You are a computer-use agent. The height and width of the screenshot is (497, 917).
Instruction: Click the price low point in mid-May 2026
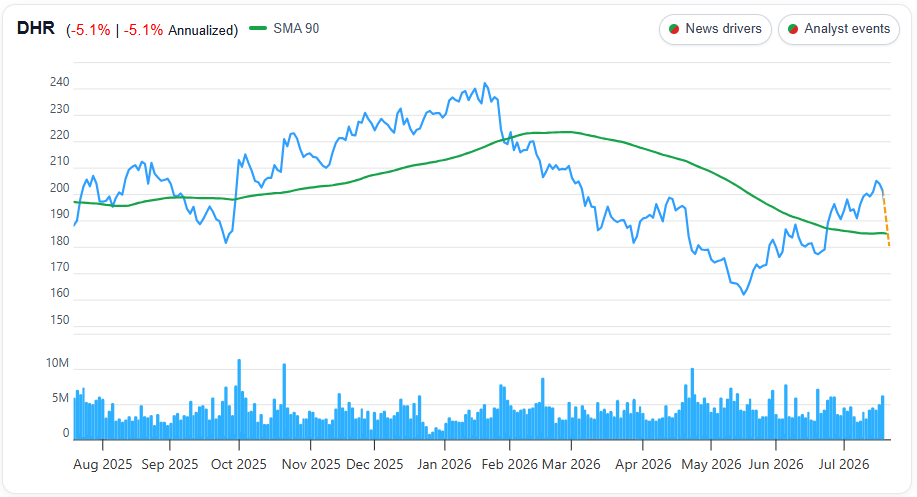pyautogui.click(x=744, y=294)
